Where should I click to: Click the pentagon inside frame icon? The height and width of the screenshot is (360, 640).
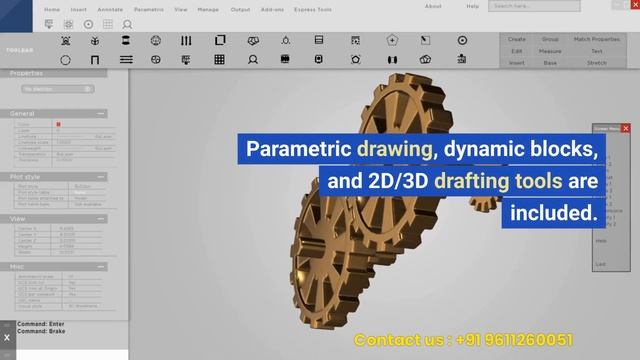[356, 60]
